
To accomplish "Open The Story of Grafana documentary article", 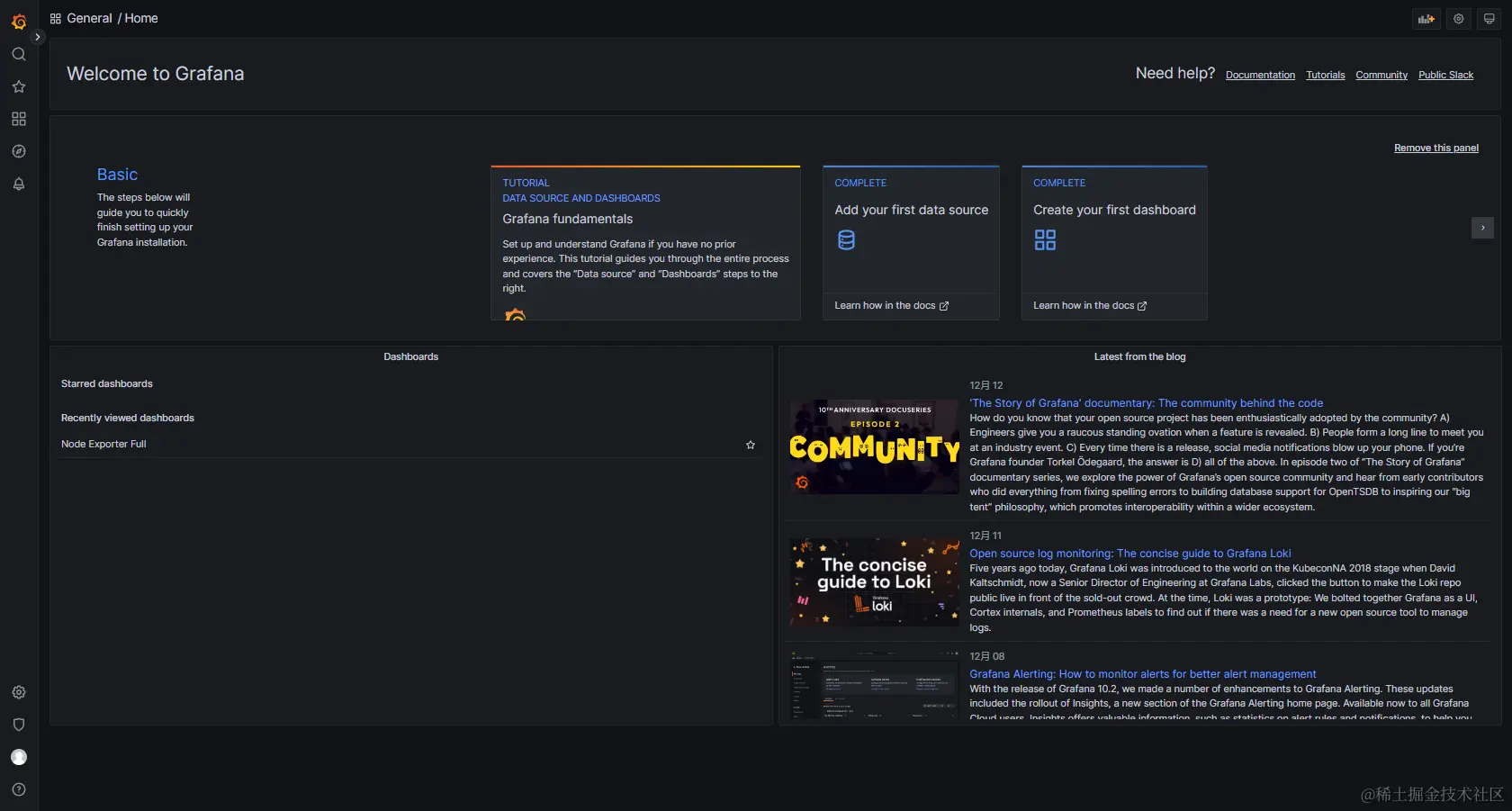I will (1146, 403).
